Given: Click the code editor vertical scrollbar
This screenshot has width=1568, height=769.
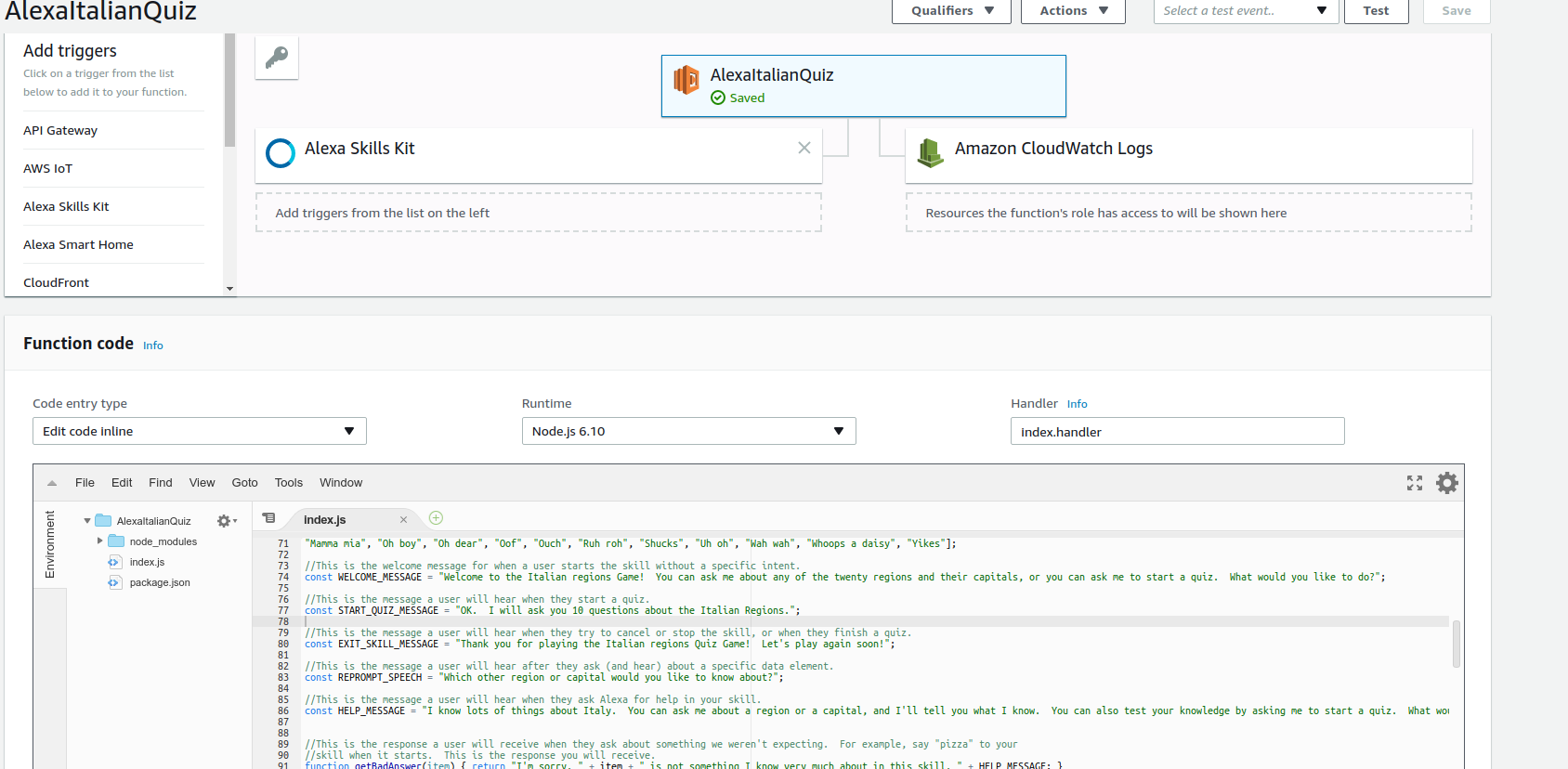Looking at the screenshot, I should coord(1456,644).
